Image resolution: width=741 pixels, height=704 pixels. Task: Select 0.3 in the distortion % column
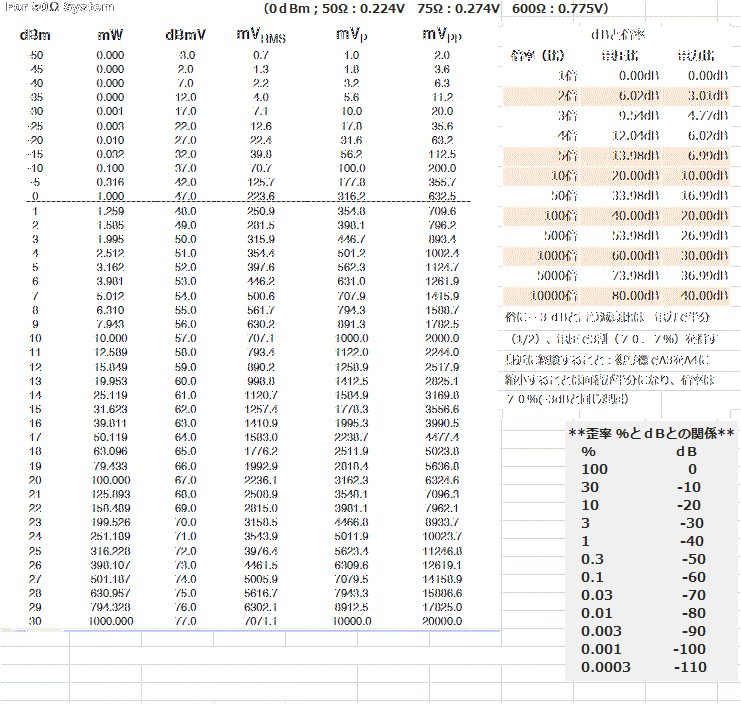pyautogui.click(x=592, y=559)
